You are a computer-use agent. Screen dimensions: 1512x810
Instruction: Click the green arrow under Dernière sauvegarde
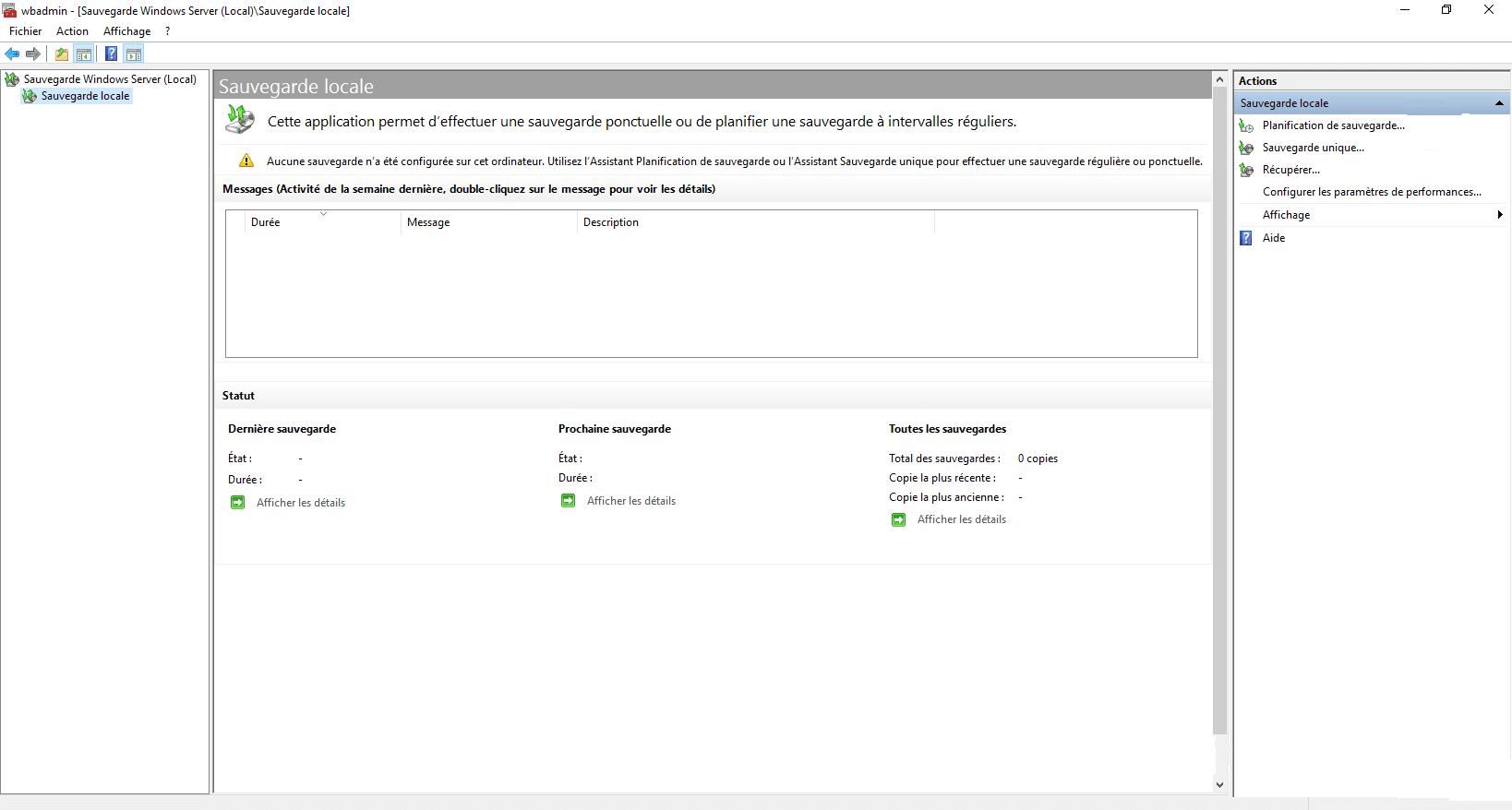238,503
